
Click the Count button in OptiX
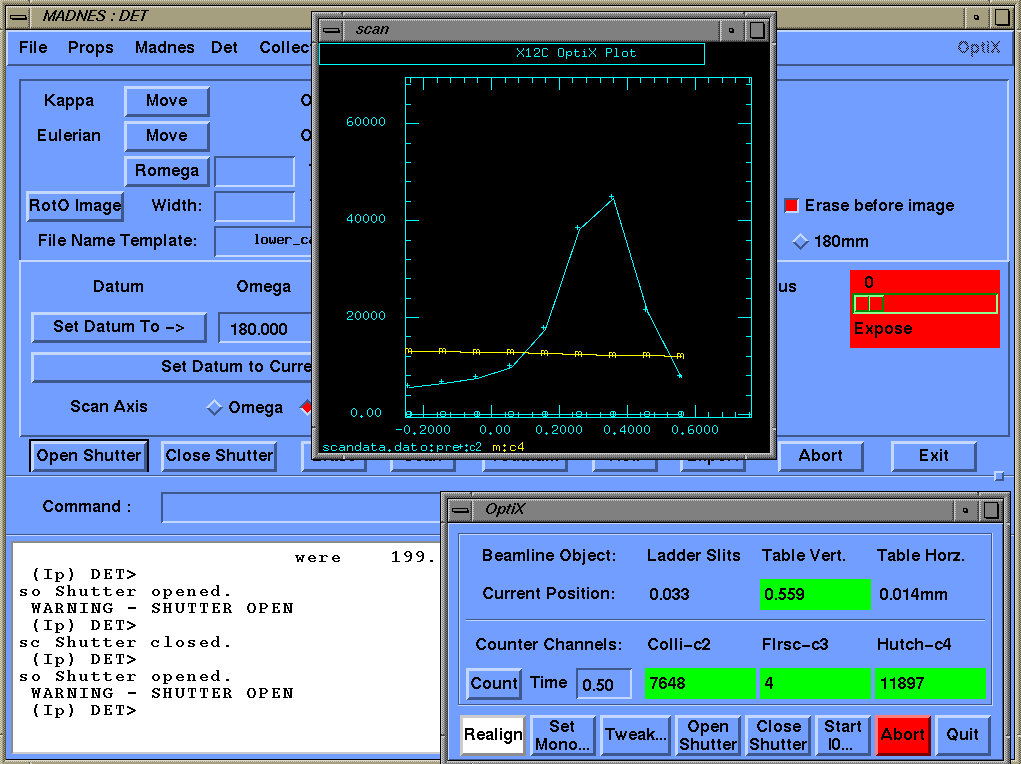click(x=494, y=684)
